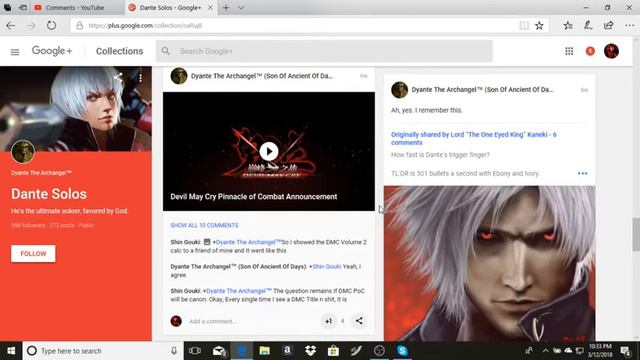Click the Google+ logo
This screenshot has height=360, width=640.
coord(52,51)
